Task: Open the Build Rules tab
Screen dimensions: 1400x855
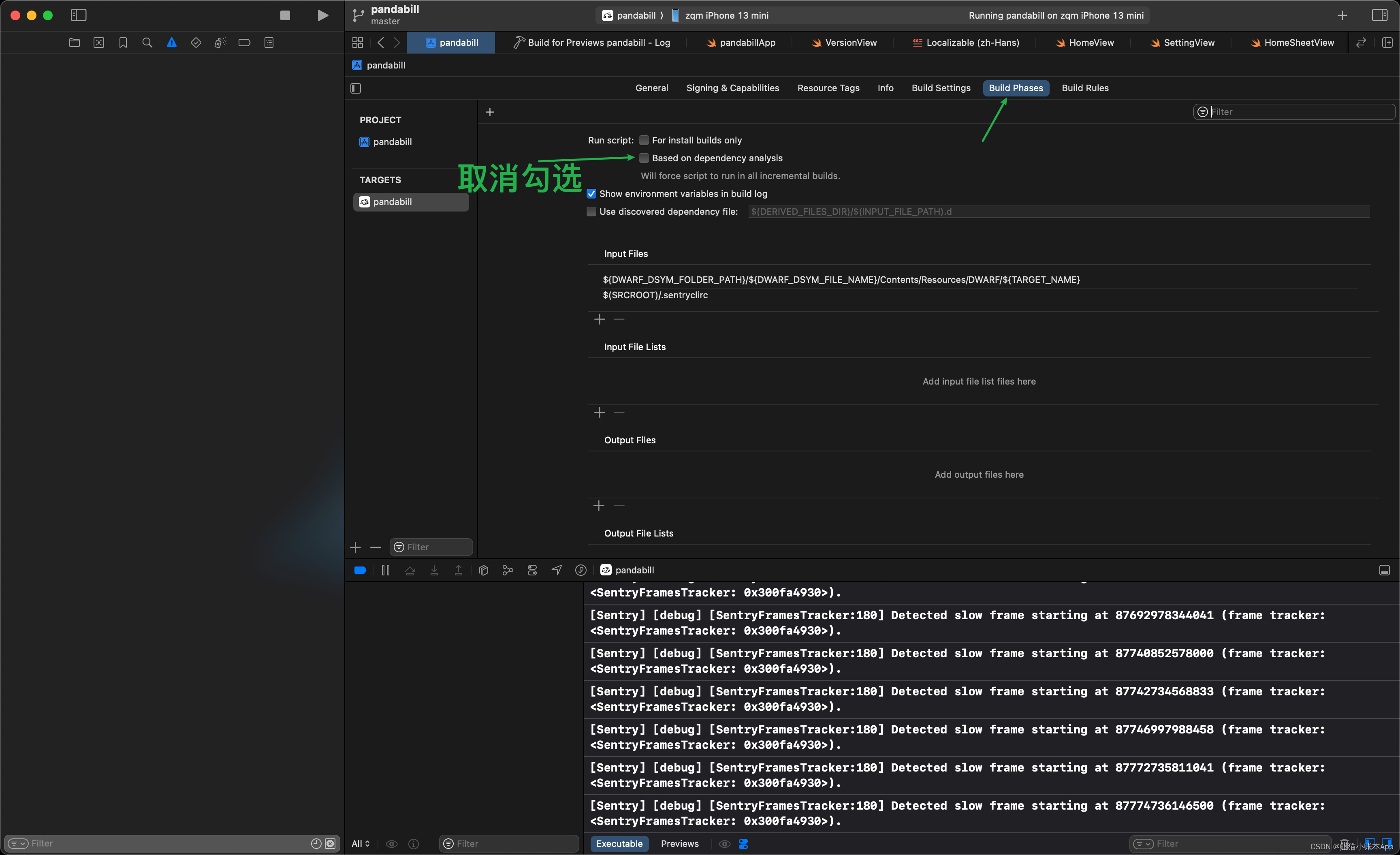Action: (x=1085, y=88)
